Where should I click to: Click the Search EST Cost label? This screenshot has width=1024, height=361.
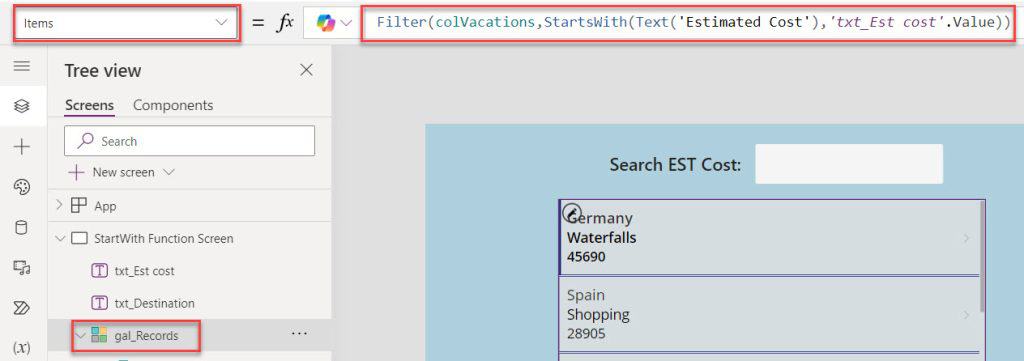(676, 165)
